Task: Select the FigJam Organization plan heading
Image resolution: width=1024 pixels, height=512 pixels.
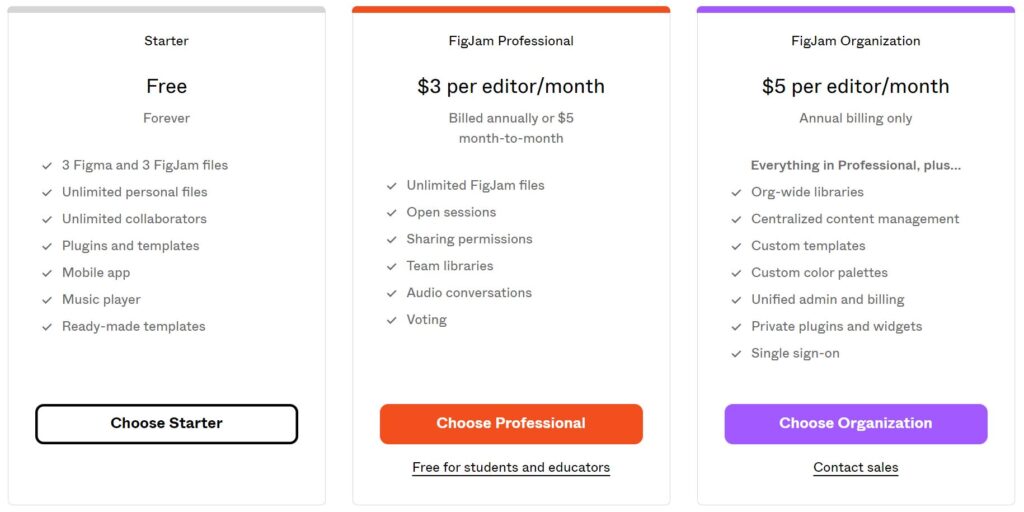Action: coord(856,41)
